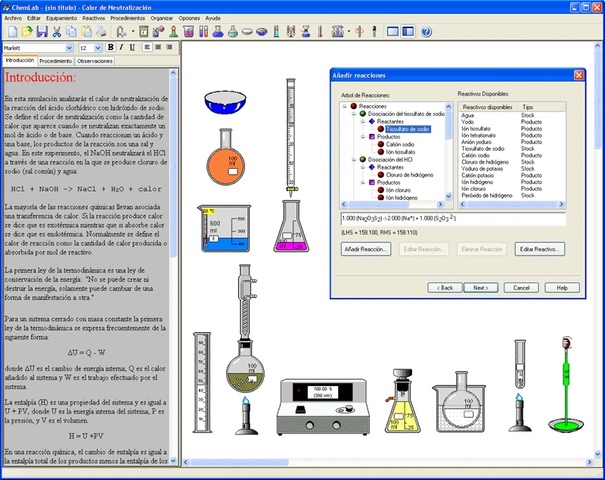The width and height of the screenshot is (605, 480).
Task: Open the chemicals icon dropdown arrow
Action: [133, 32]
